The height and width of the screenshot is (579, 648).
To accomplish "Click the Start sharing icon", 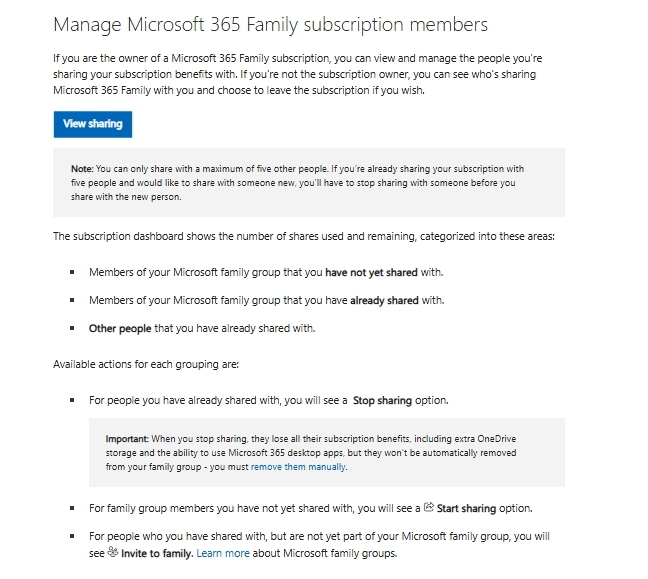I will [x=429, y=507].
